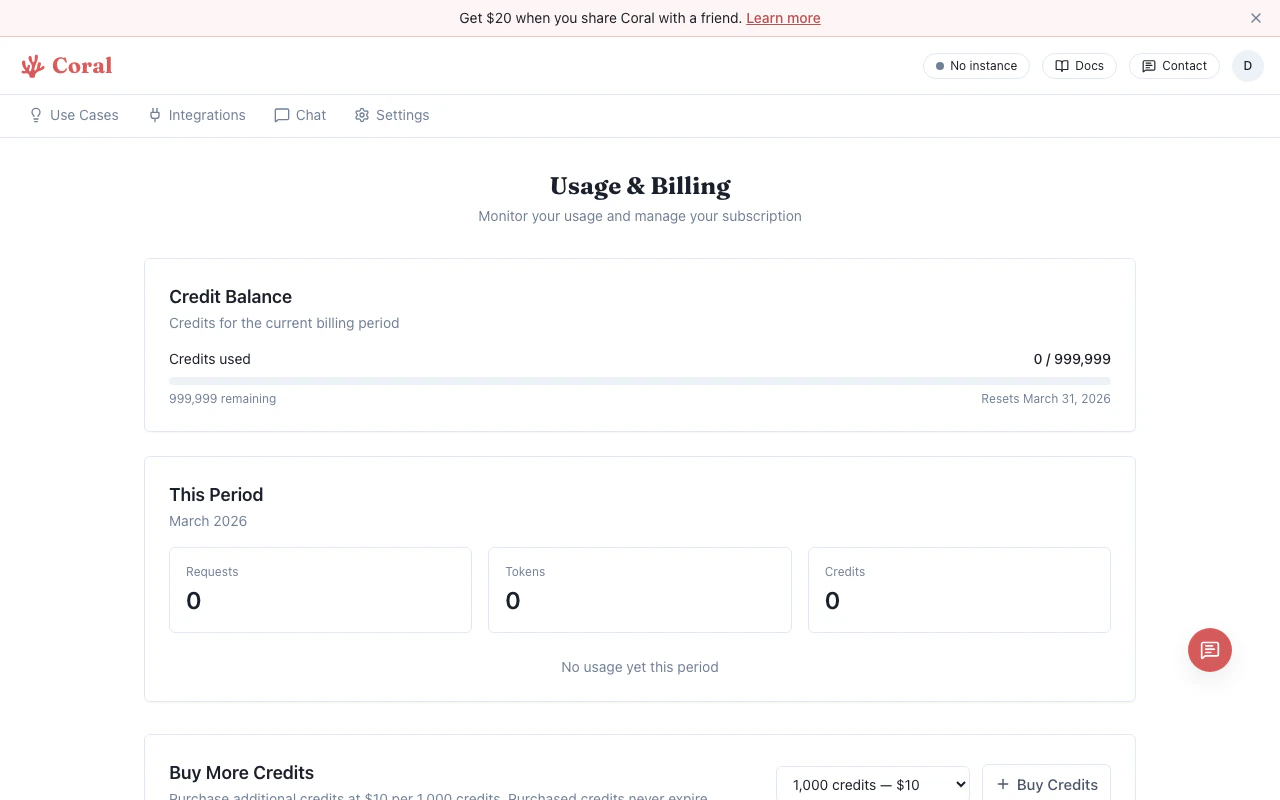
Task: Dismiss the $20 referral banner
Action: [1256, 18]
